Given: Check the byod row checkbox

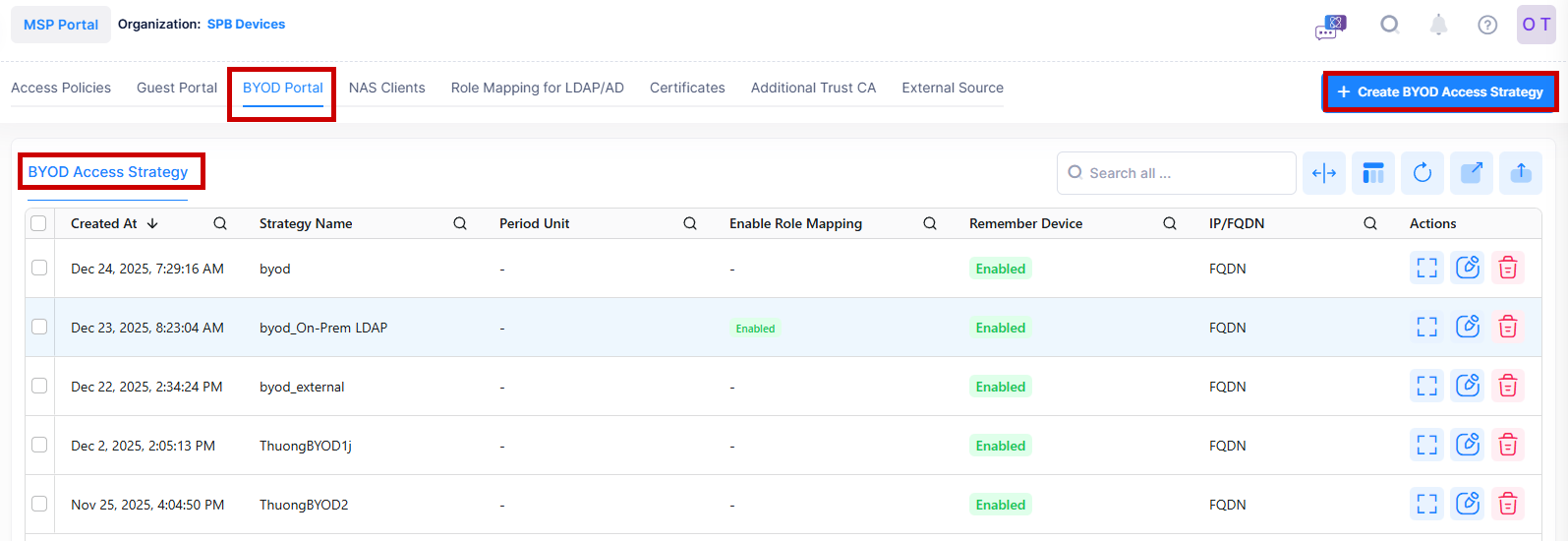Looking at the screenshot, I should [39, 268].
